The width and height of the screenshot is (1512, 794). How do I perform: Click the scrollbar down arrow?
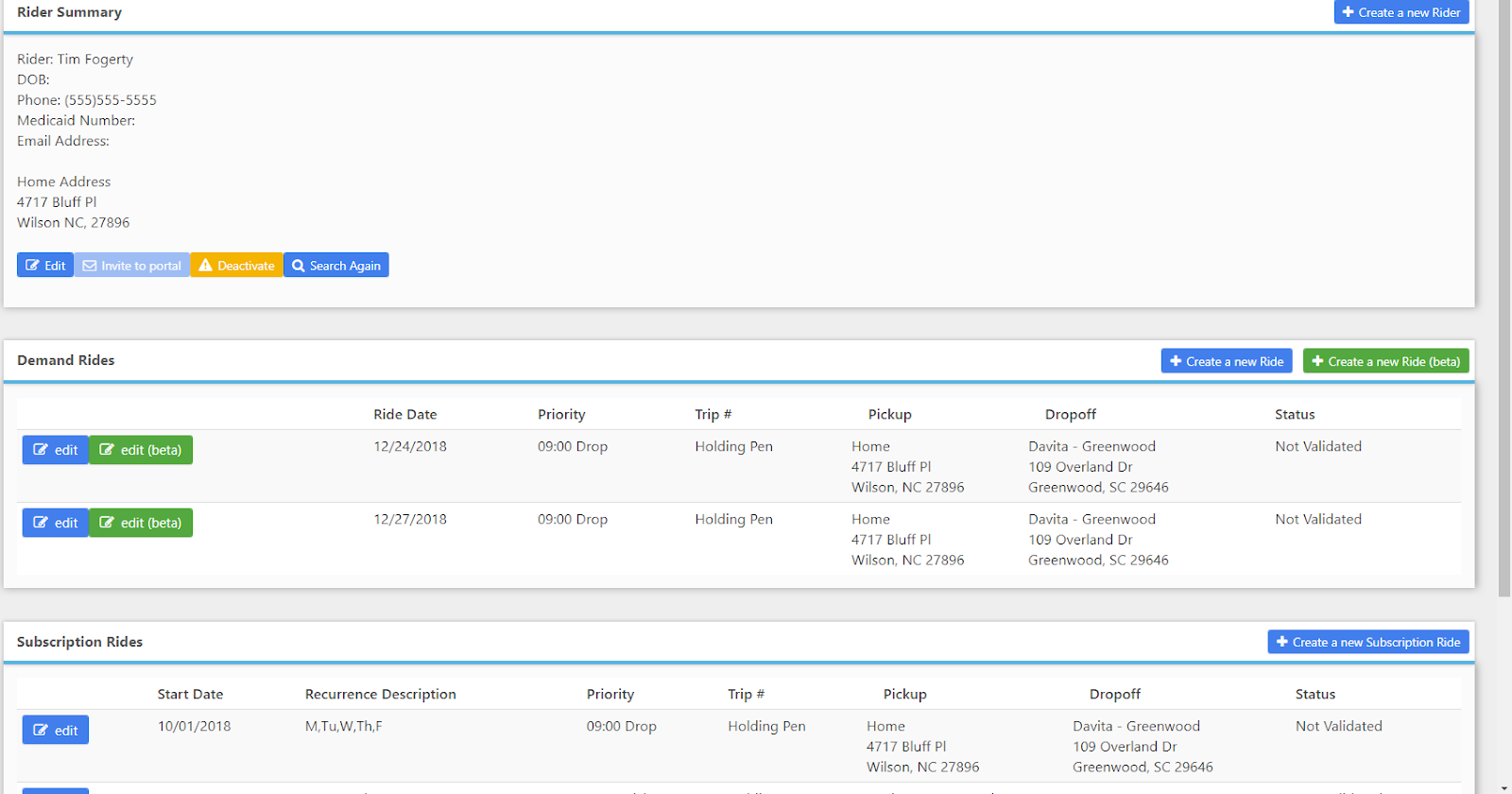pyautogui.click(x=1504, y=786)
